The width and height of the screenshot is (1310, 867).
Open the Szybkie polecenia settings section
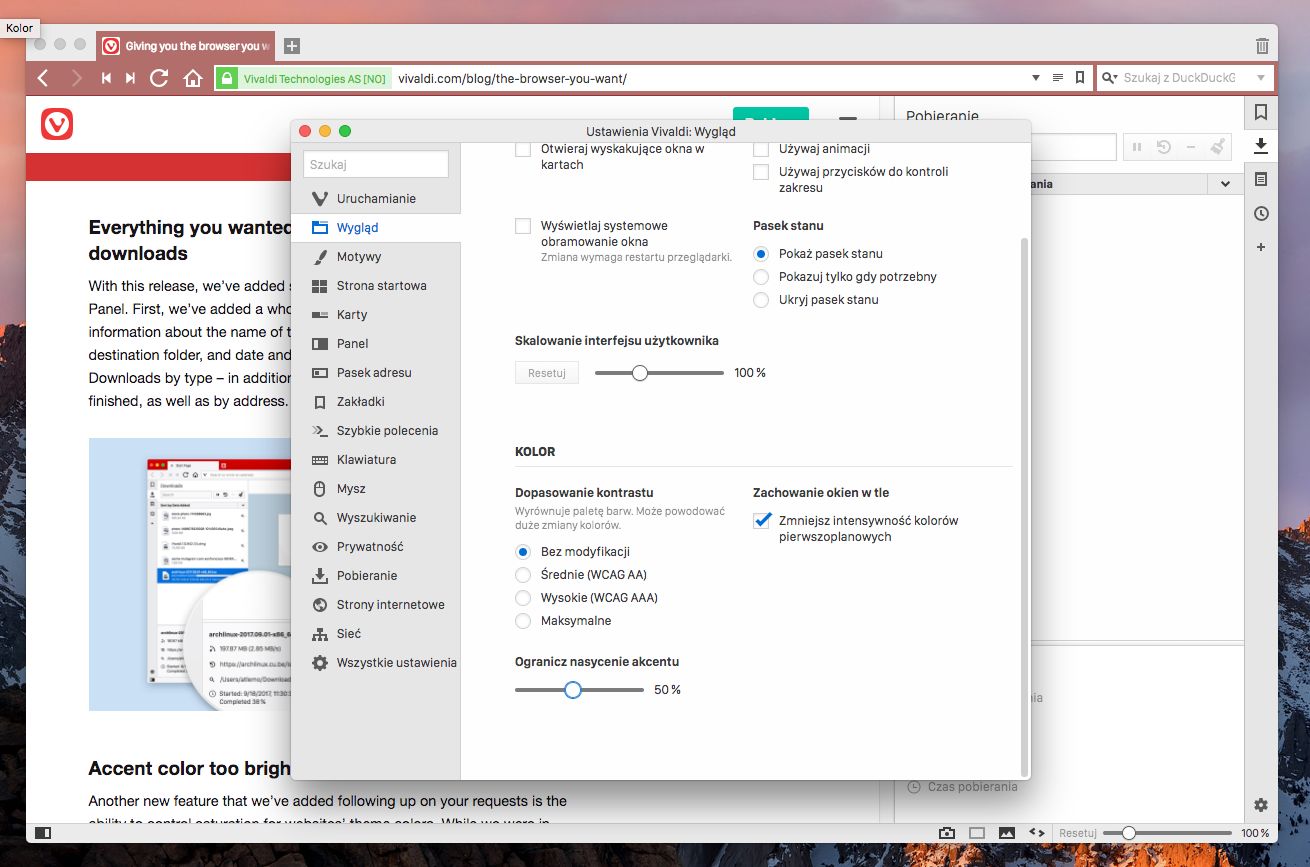376,431
